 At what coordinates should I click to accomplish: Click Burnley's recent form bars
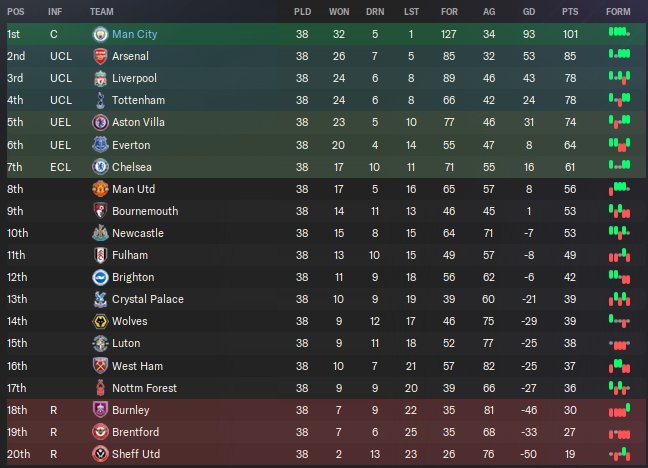pos(619,410)
